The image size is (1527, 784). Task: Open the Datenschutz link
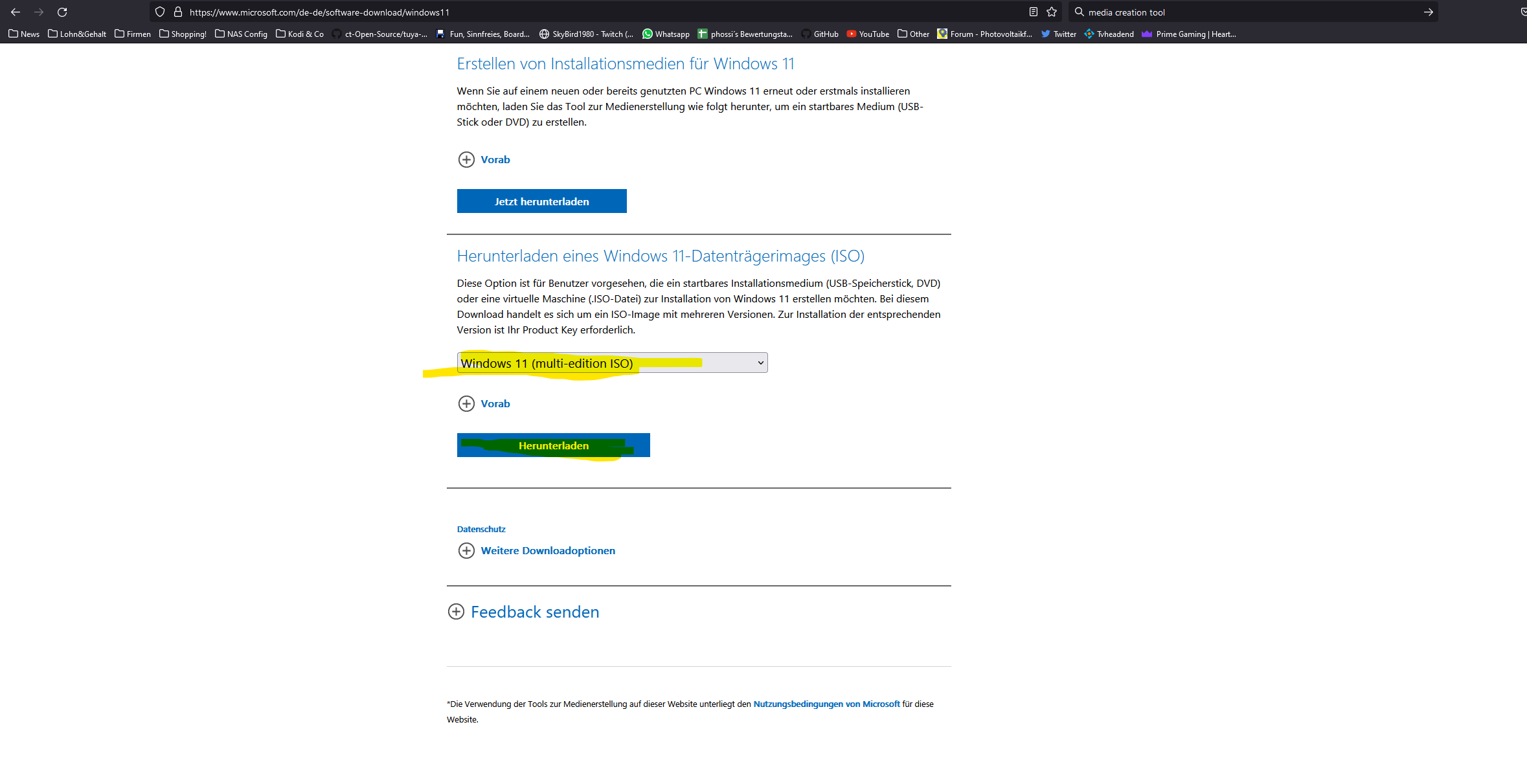click(481, 529)
